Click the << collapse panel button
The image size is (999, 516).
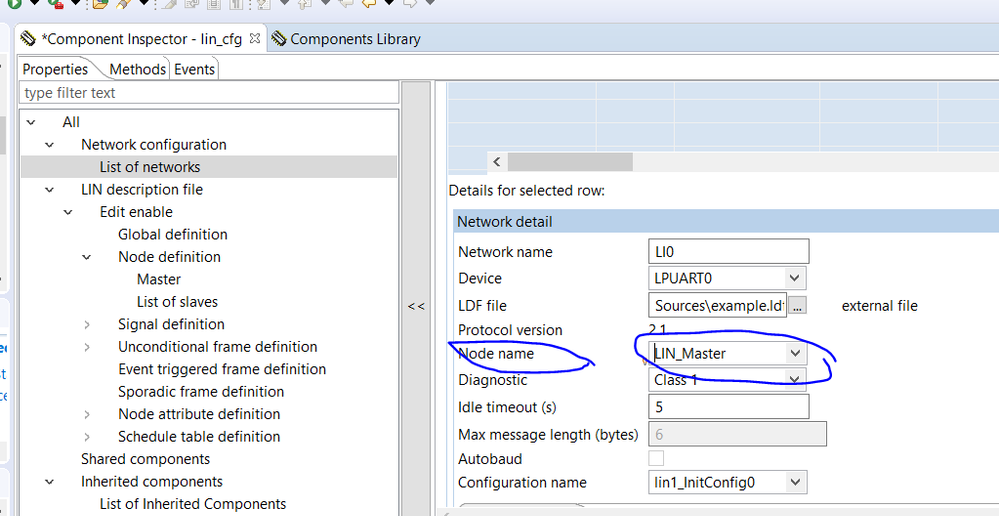[416, 306]
